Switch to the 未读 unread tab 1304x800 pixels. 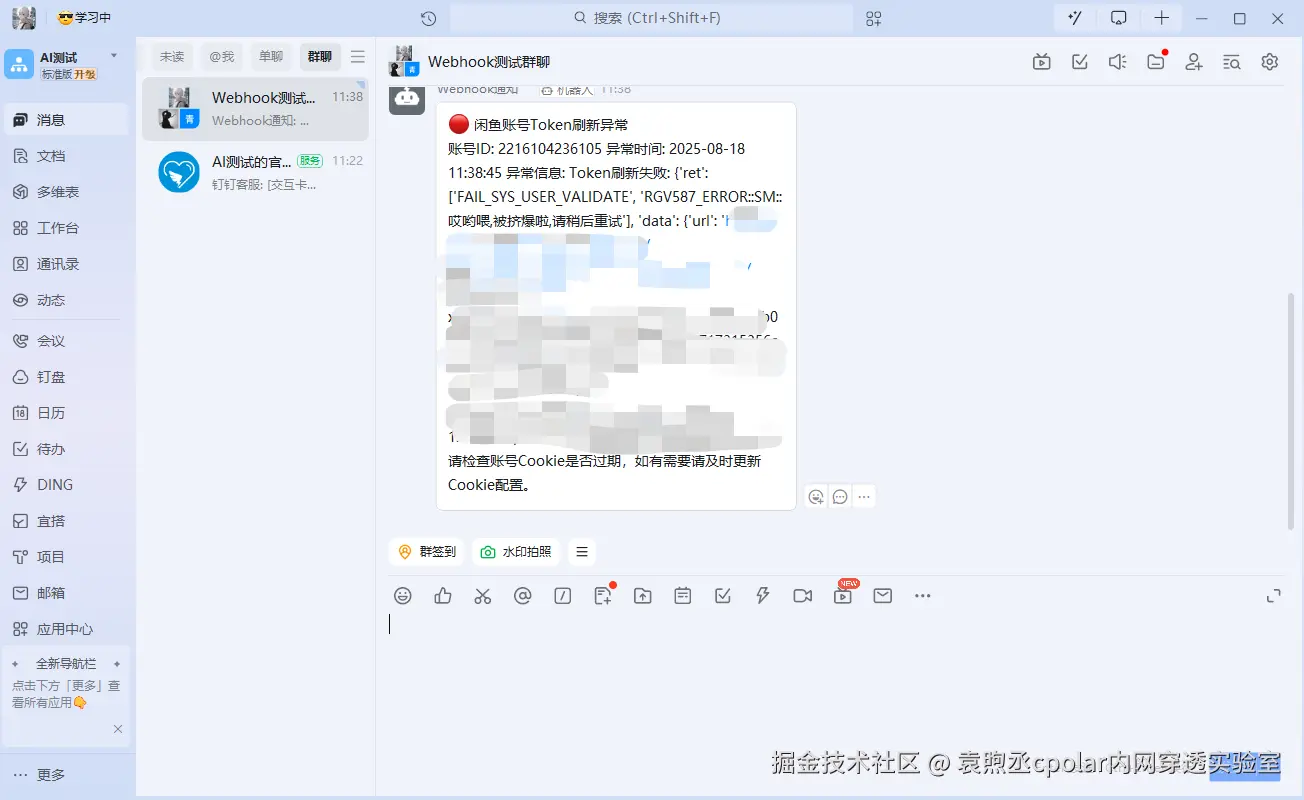172,57
